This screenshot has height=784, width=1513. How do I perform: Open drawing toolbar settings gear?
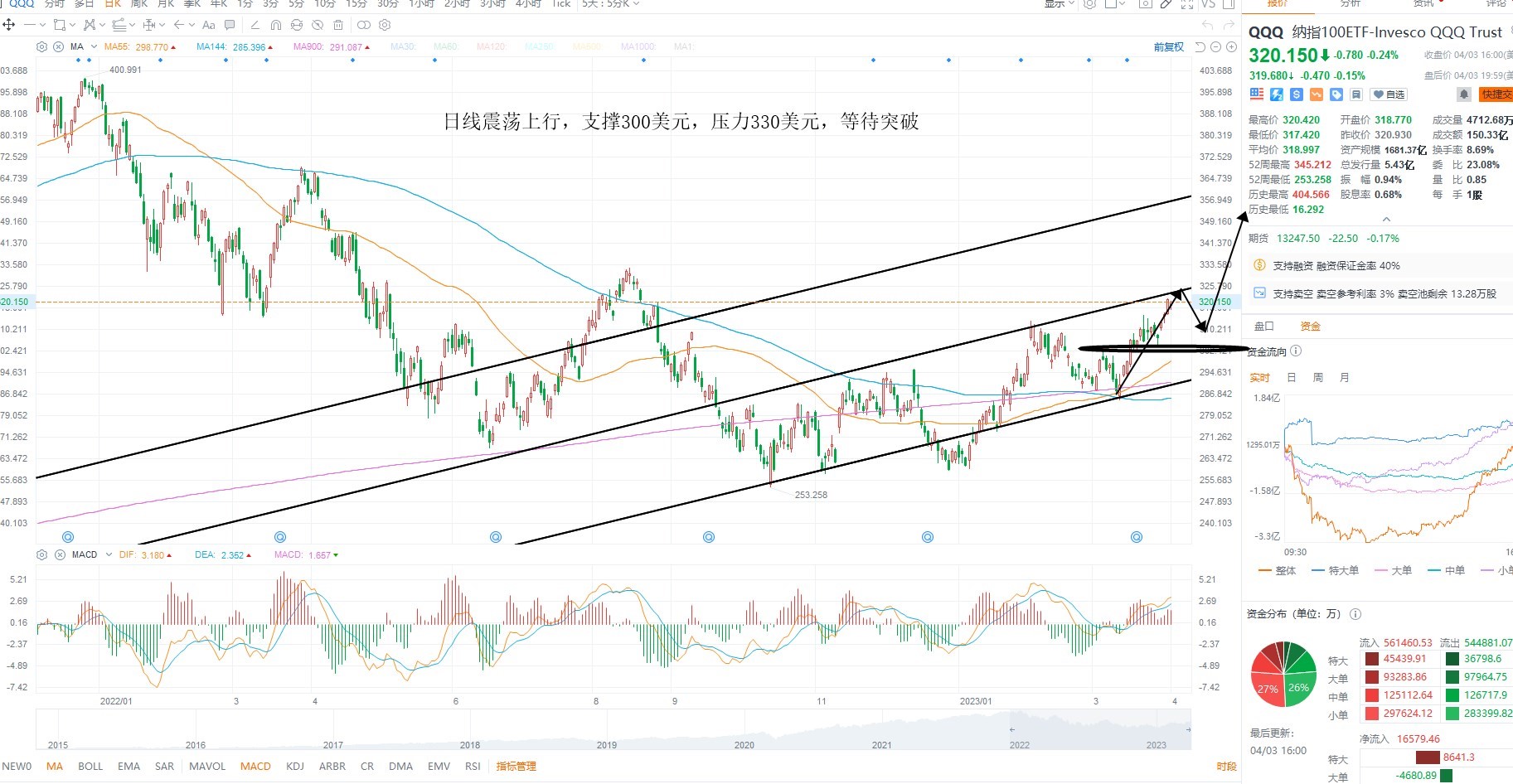(x=385, y=25)
